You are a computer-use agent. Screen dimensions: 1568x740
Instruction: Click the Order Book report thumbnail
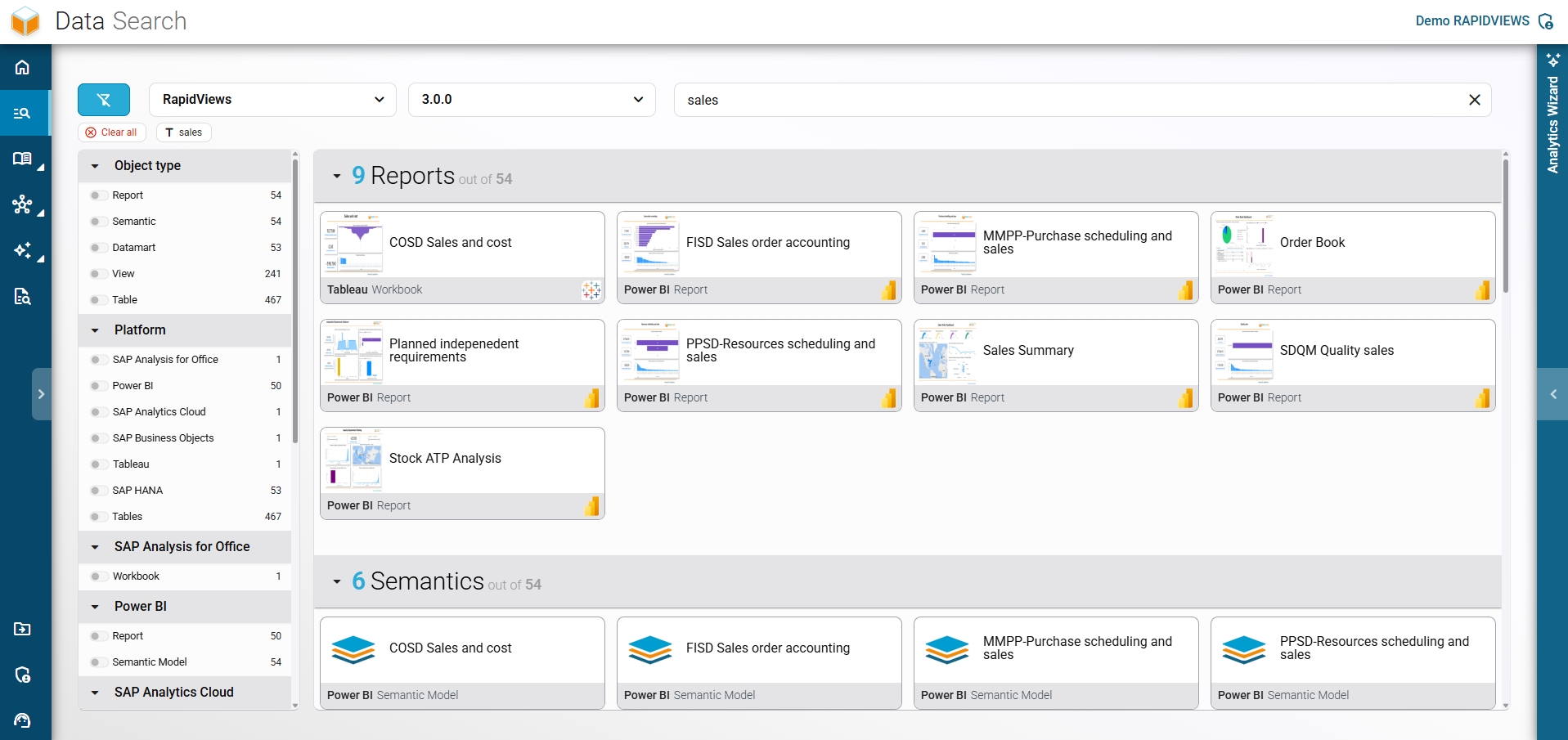tap(1243, 244)
